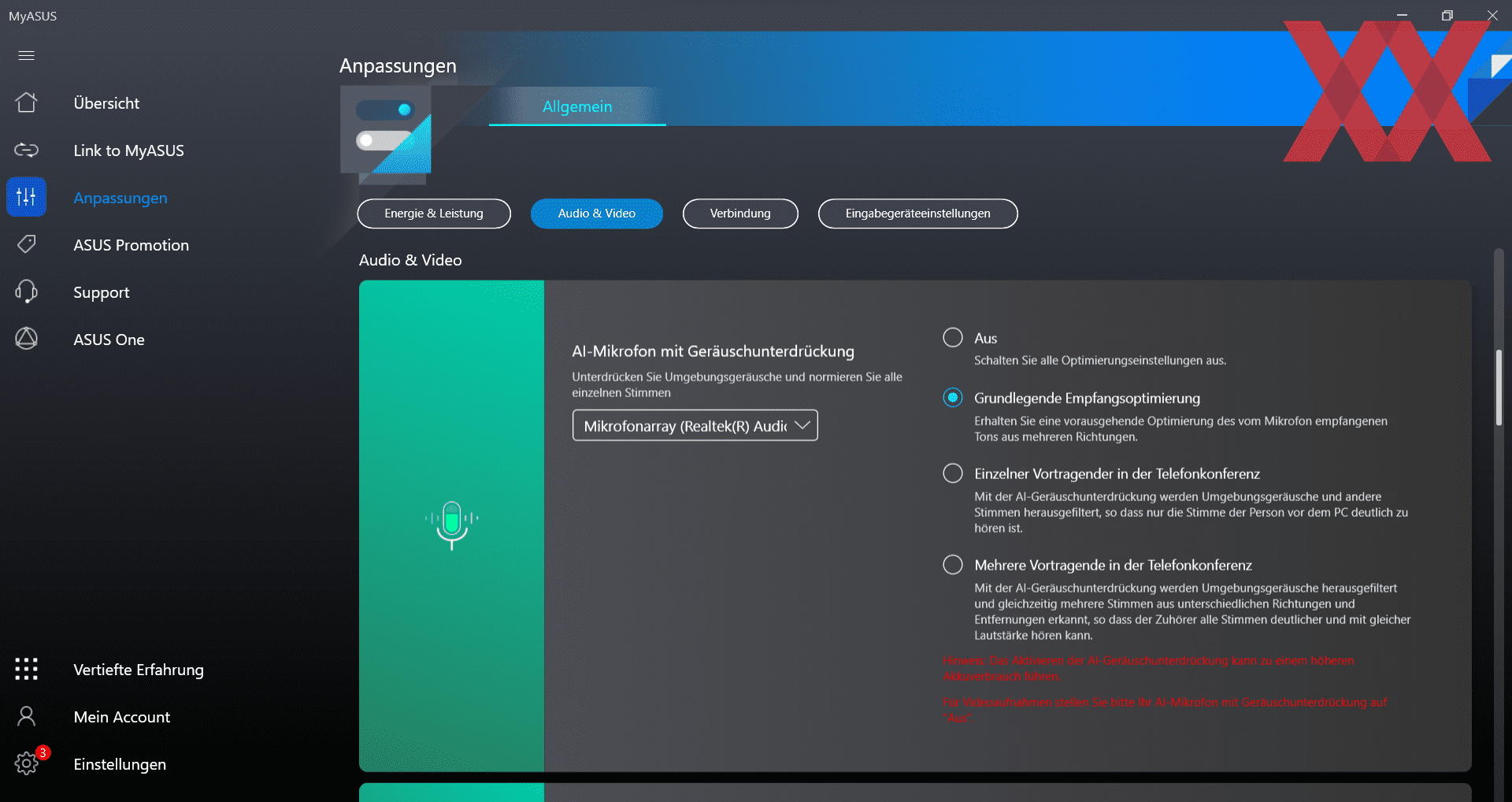Viewport: 1512px width, 802px height.
Task: Open ASUS Promotion page
Action: pos(131,245)
